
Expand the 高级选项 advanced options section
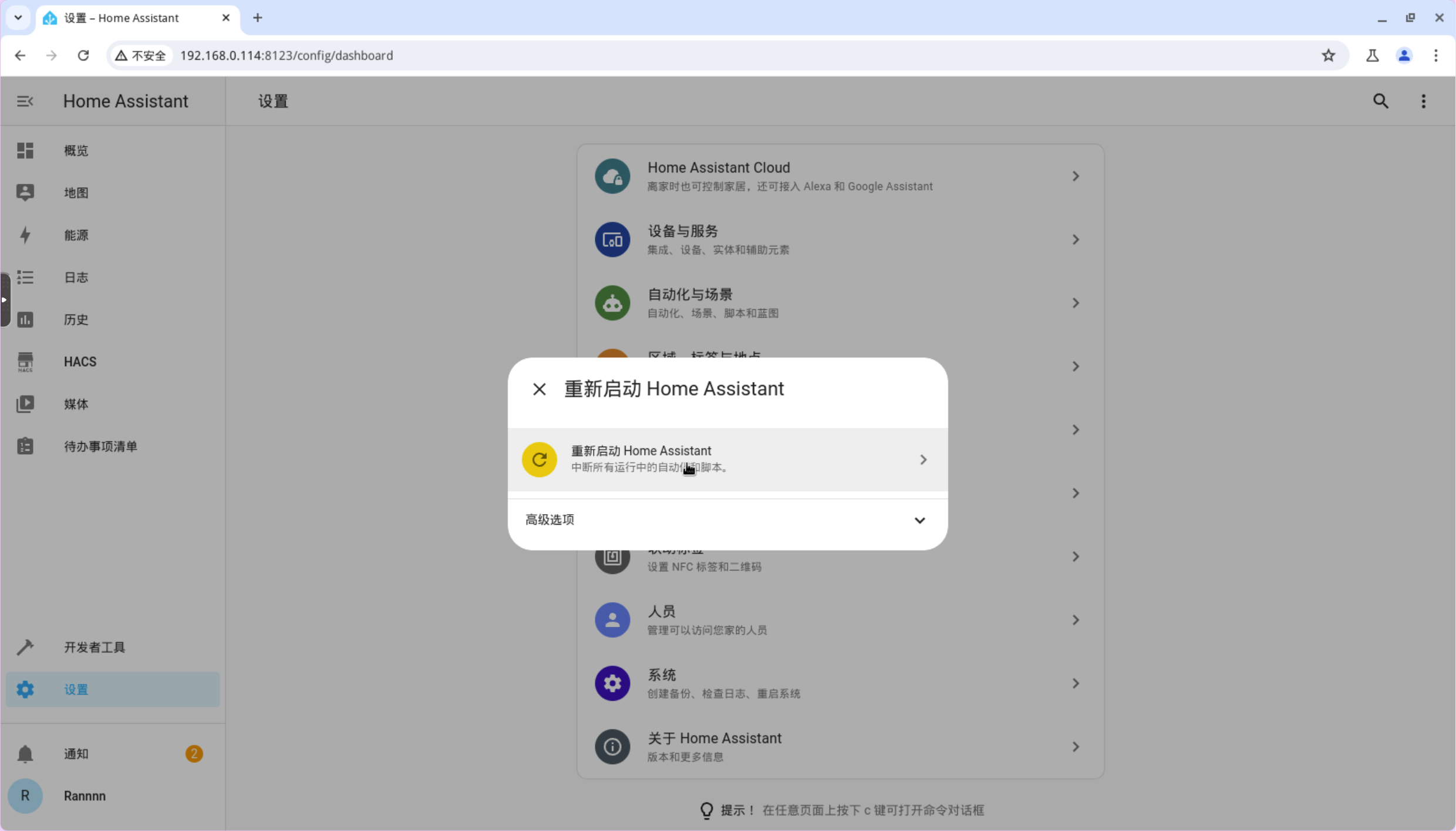727,520
